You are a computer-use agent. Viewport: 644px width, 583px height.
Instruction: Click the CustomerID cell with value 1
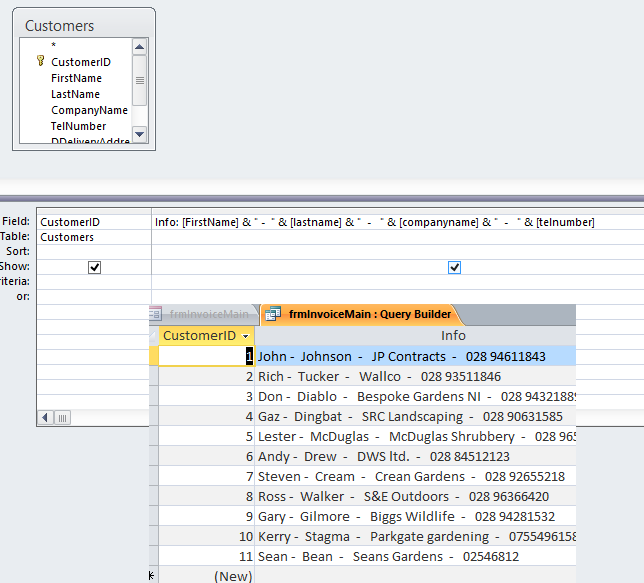click(x=207, y=356)
